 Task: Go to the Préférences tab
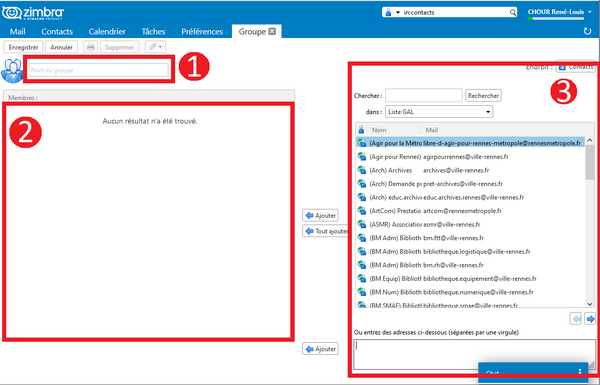pos(202,31)
